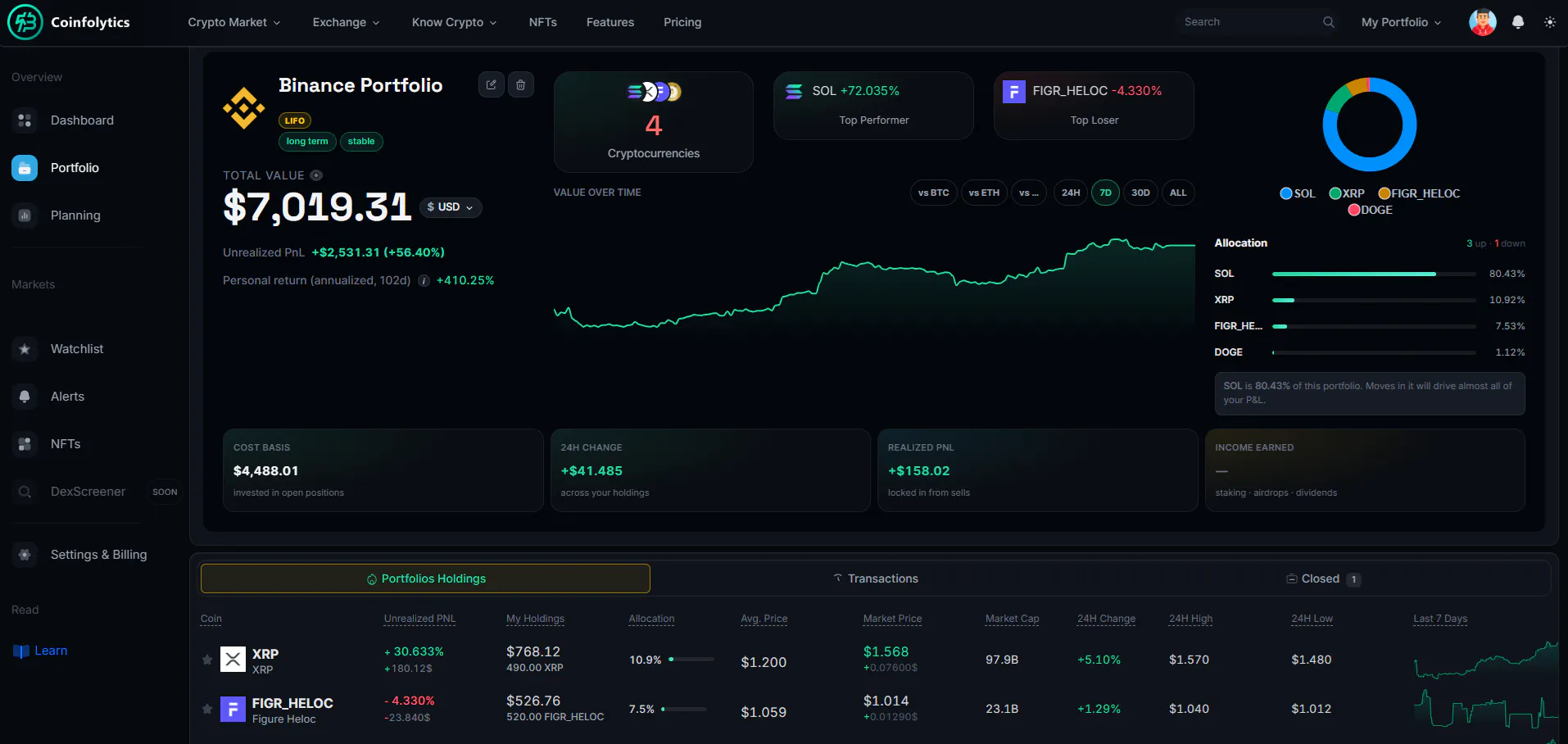Open the Planning sidebar icon
The height and width of the screenshot is (744, 1568).
pos(25,215)
